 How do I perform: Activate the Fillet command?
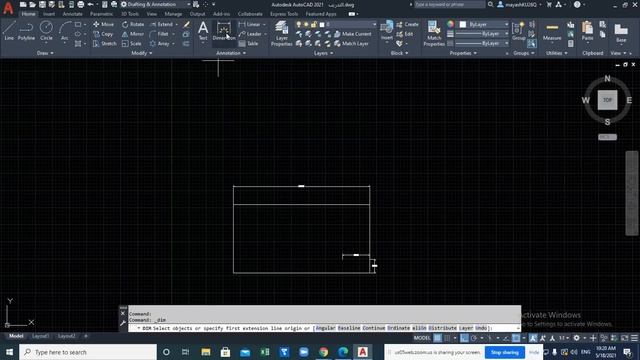click(159, 34)
